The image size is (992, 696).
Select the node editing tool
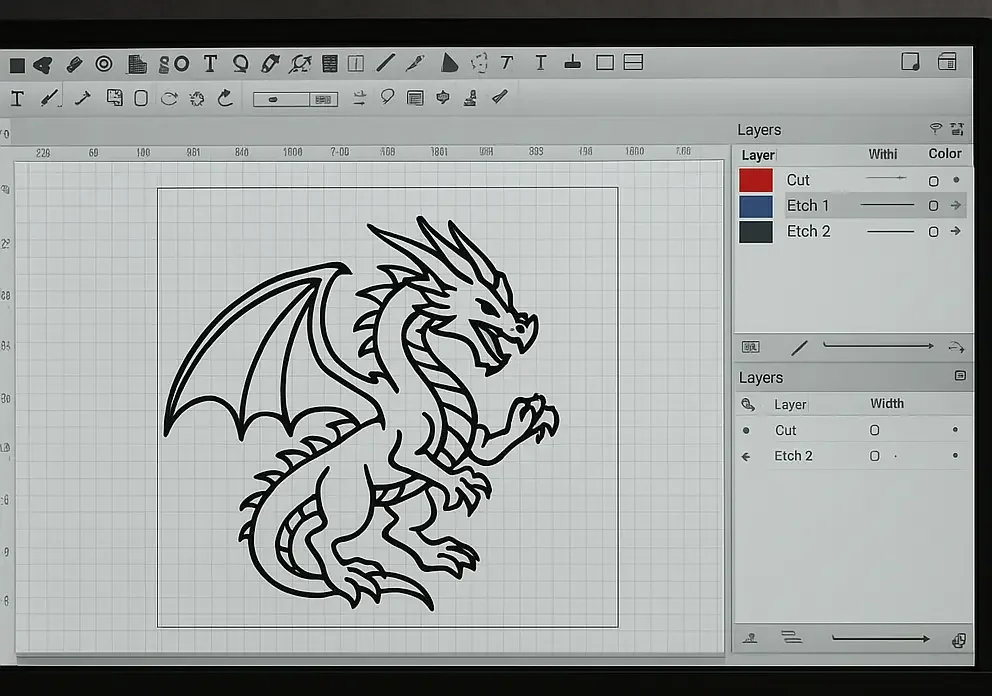coord(301,64)
